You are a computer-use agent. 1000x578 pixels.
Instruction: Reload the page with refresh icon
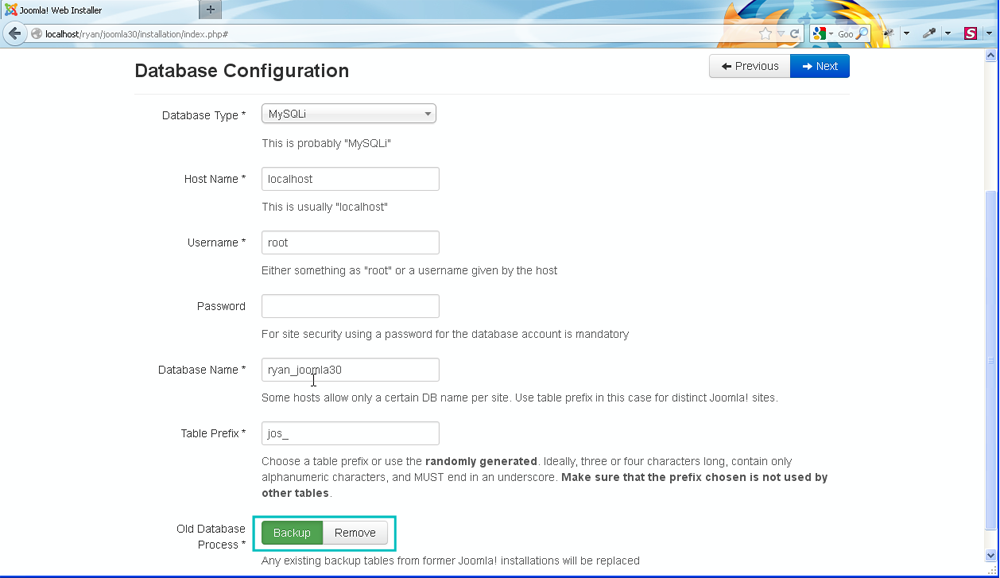tap(795, 33)
